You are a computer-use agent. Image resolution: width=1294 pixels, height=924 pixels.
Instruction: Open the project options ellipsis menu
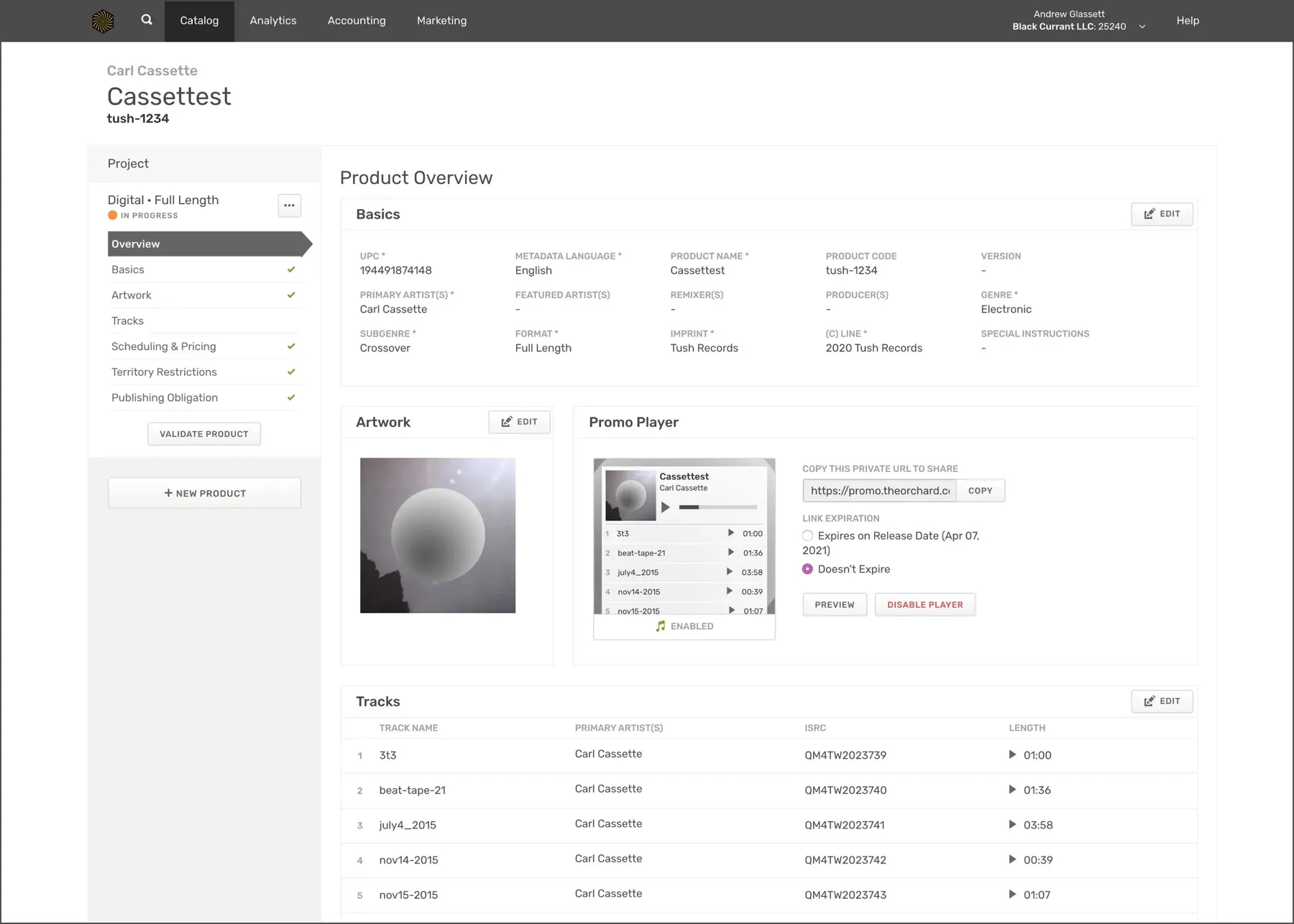point(289,205)
